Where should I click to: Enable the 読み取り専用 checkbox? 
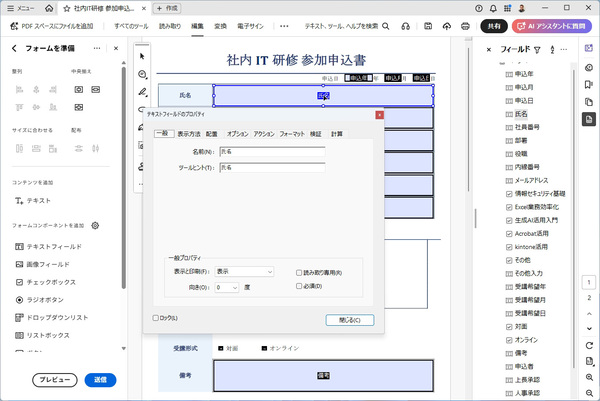299,273
